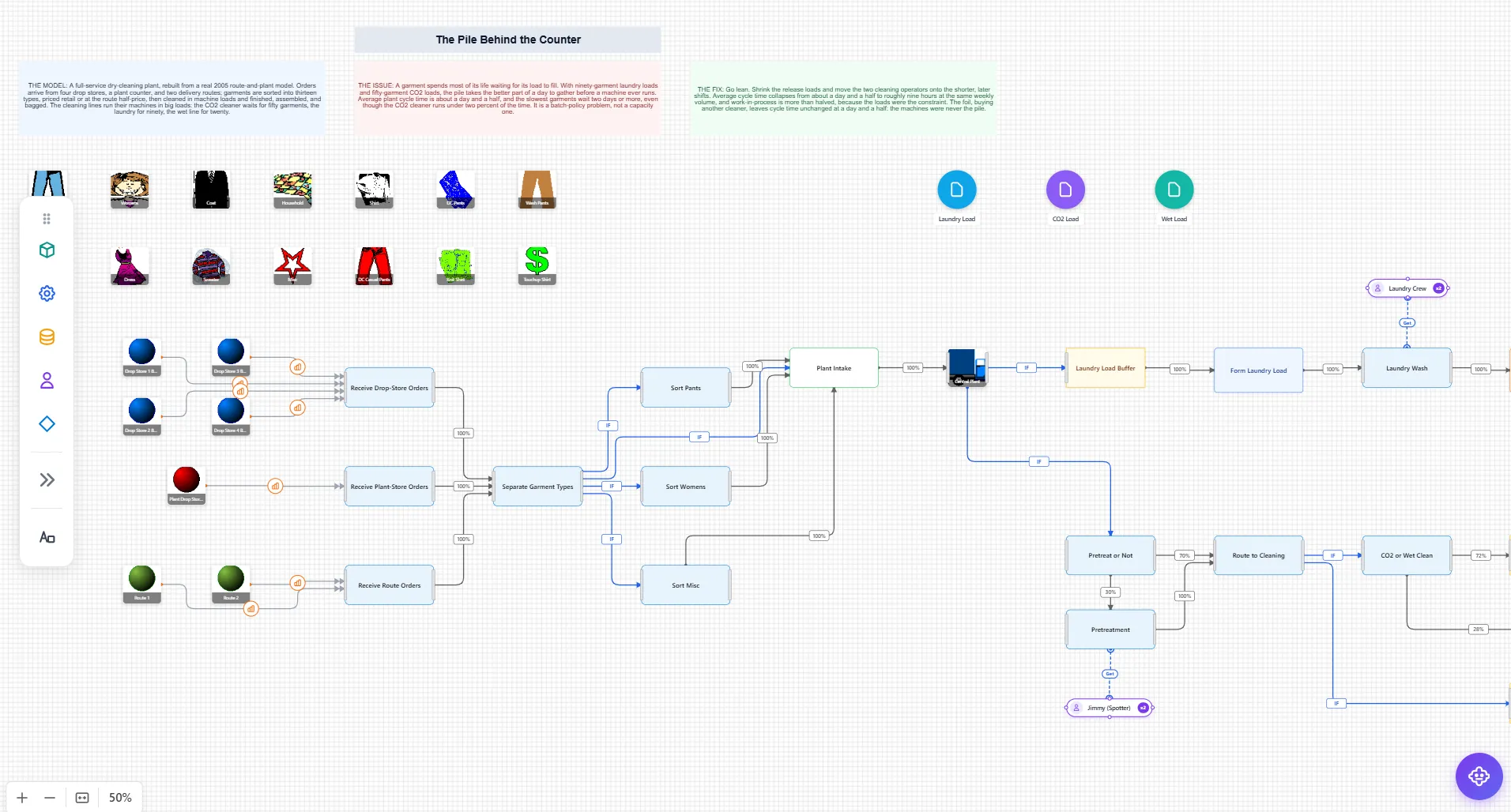This screenshot has width=1511, height=812.
Task: Select the Pretreatment activity box
Action: pyautogui.click(x=1110, y=630)
